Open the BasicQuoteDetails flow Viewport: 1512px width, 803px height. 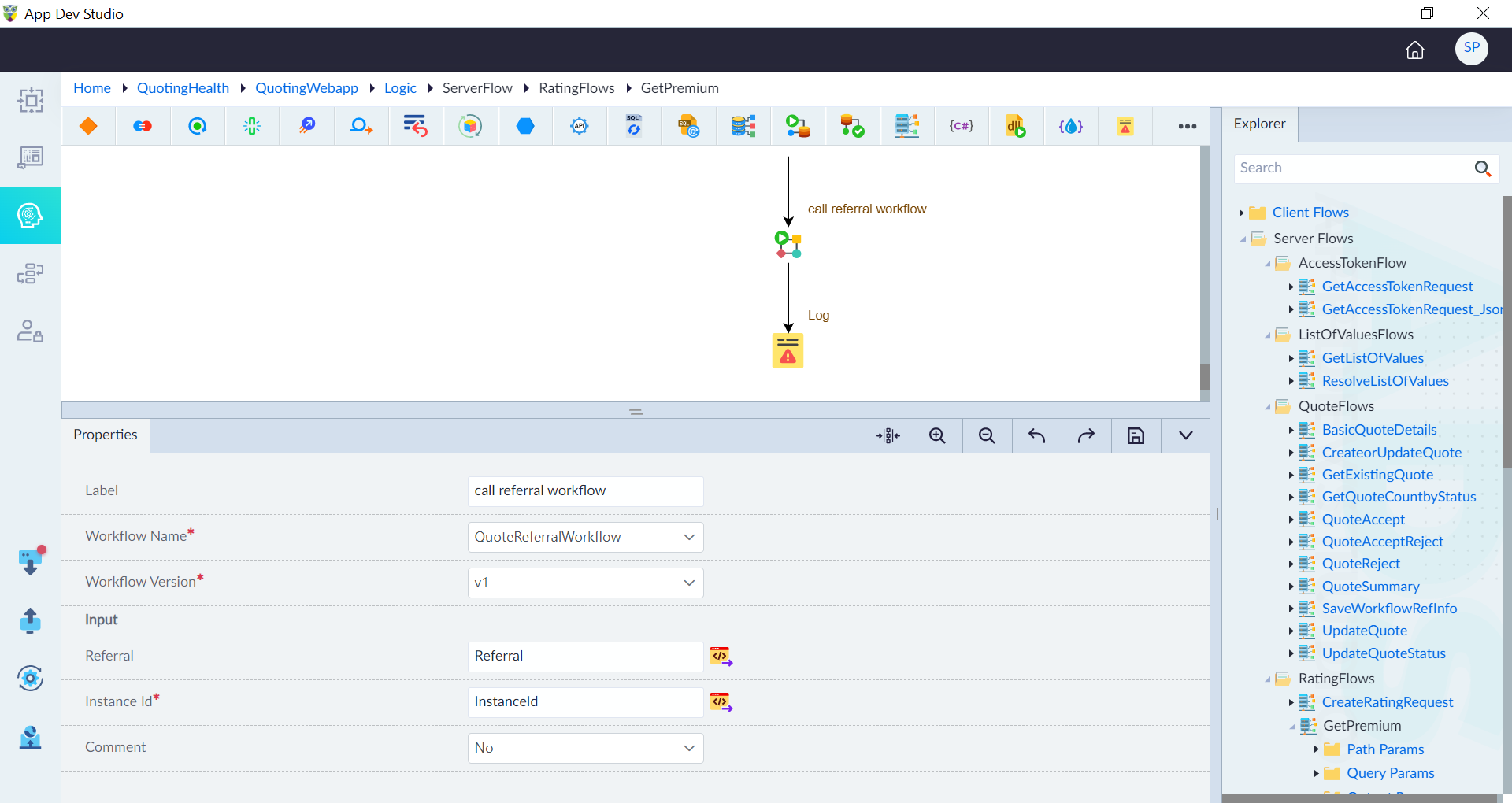[1379, 430]
